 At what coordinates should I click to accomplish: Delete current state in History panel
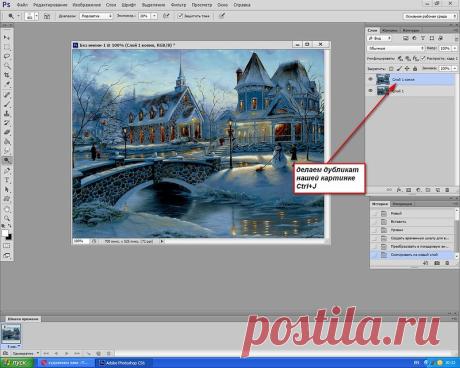pos(447,263)
